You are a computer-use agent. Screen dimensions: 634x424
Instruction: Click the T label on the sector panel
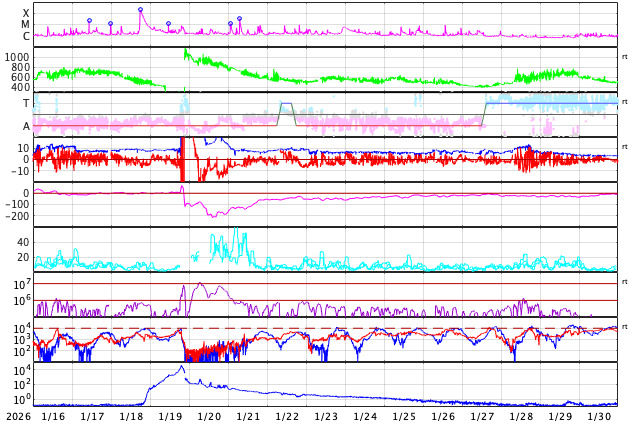click(26, 103)
